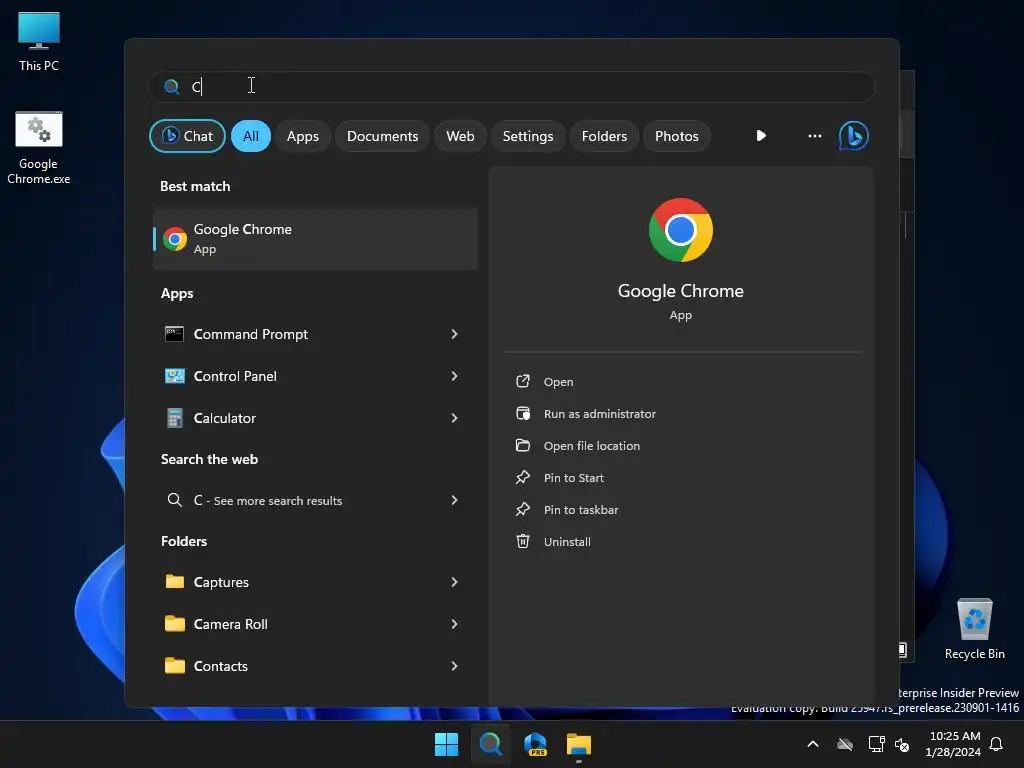Click the large Chrome logo in preview pane
The height and width of the screenshot is (768, 1024).
(680, 230)
